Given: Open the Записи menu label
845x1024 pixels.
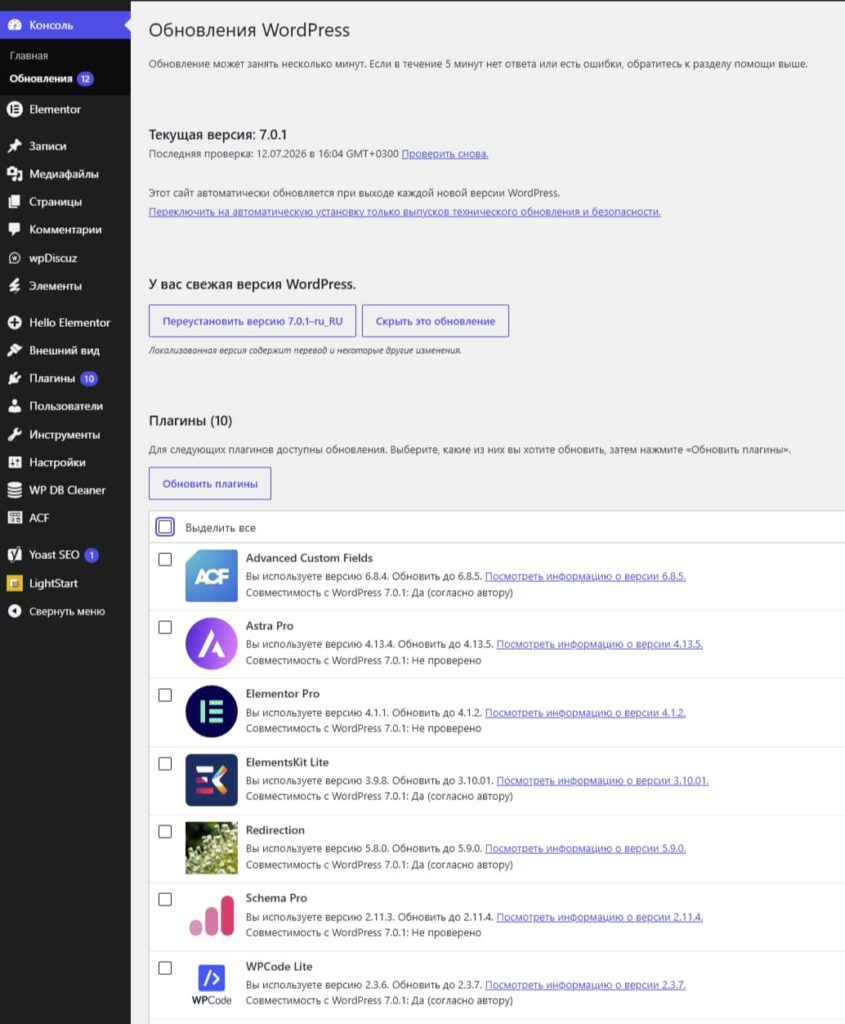Looking at the screenshot, I should tap(48, 146).
